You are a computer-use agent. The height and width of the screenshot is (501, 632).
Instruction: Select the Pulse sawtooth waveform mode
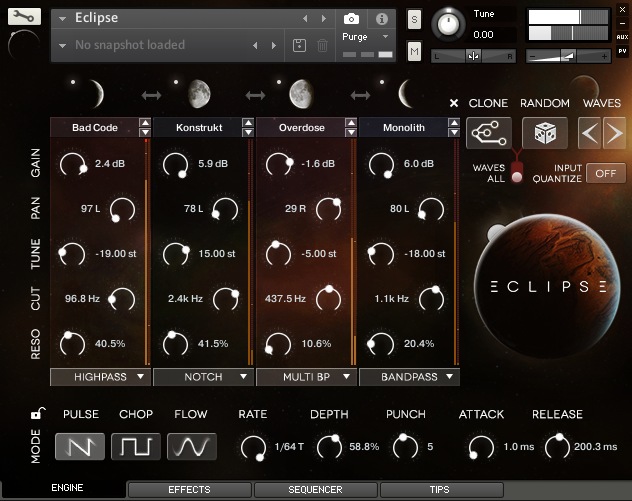point(80,446)
